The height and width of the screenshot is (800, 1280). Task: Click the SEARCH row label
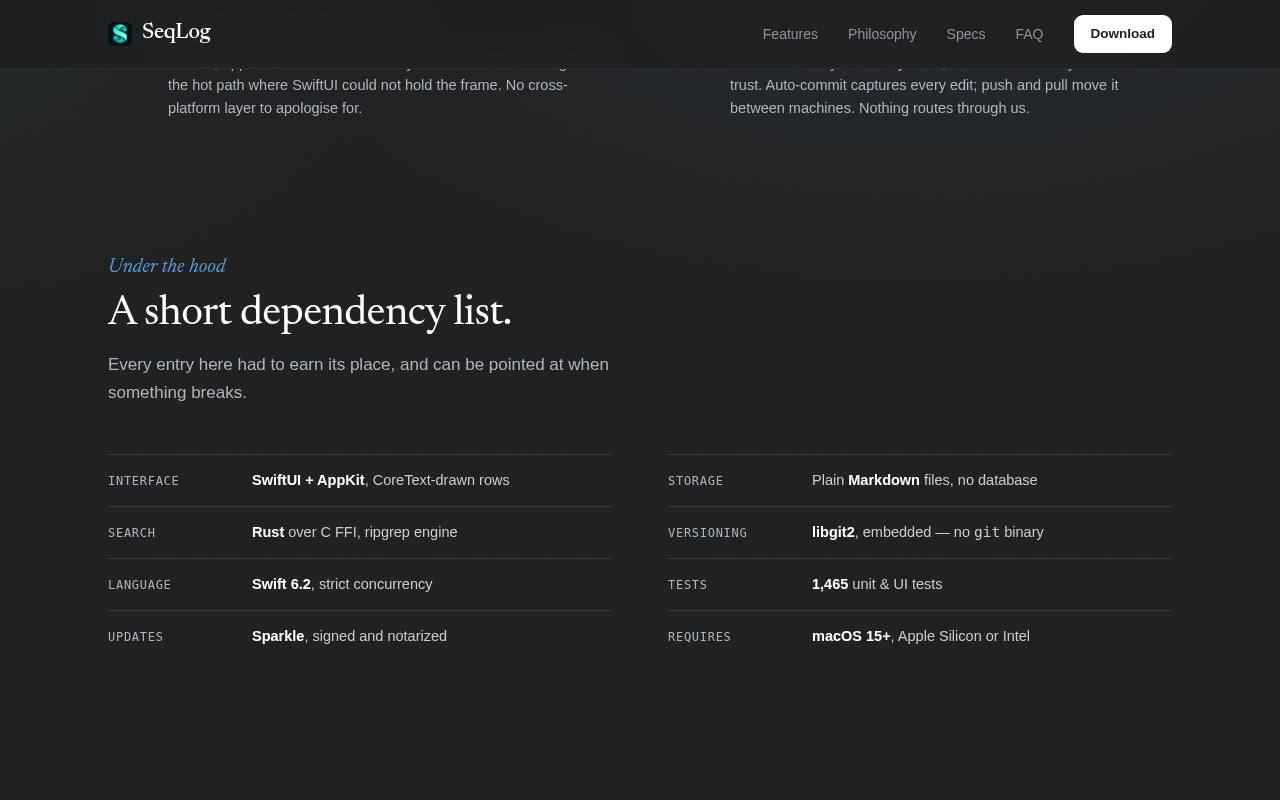tap(132, 533)
